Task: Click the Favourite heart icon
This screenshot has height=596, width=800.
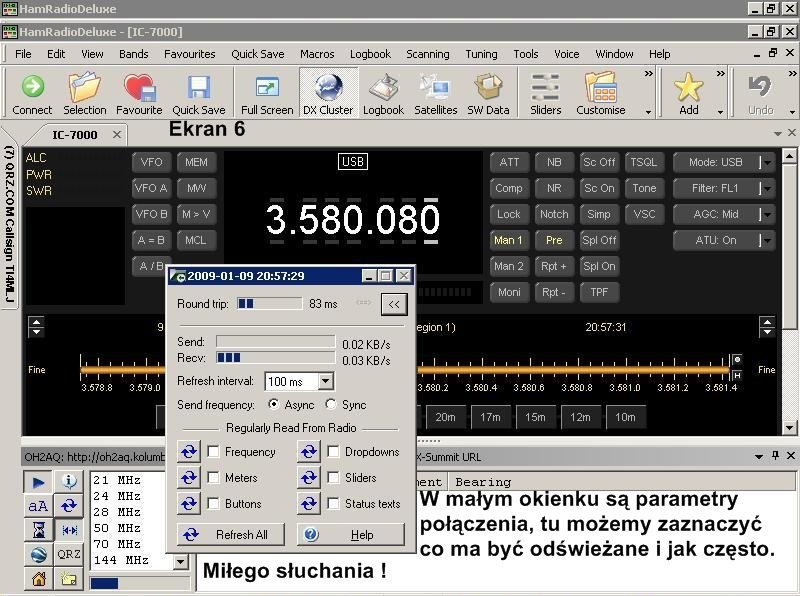Action: click(139, 94)
